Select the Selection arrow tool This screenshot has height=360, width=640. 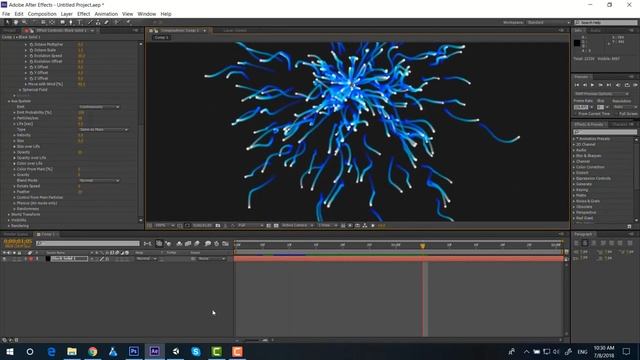7,22
